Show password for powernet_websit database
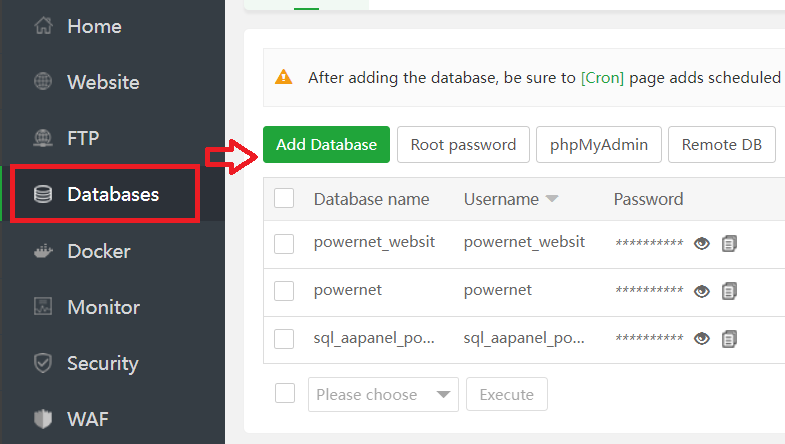 [x=702, y=243]
